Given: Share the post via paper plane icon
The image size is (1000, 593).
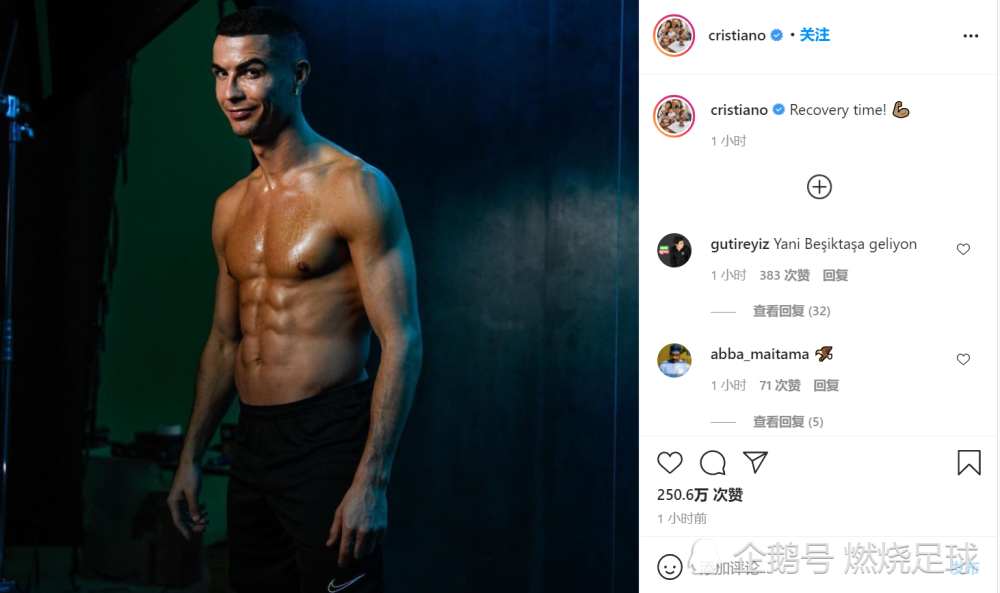Looking at the screenshot, I should pos(755,462).
